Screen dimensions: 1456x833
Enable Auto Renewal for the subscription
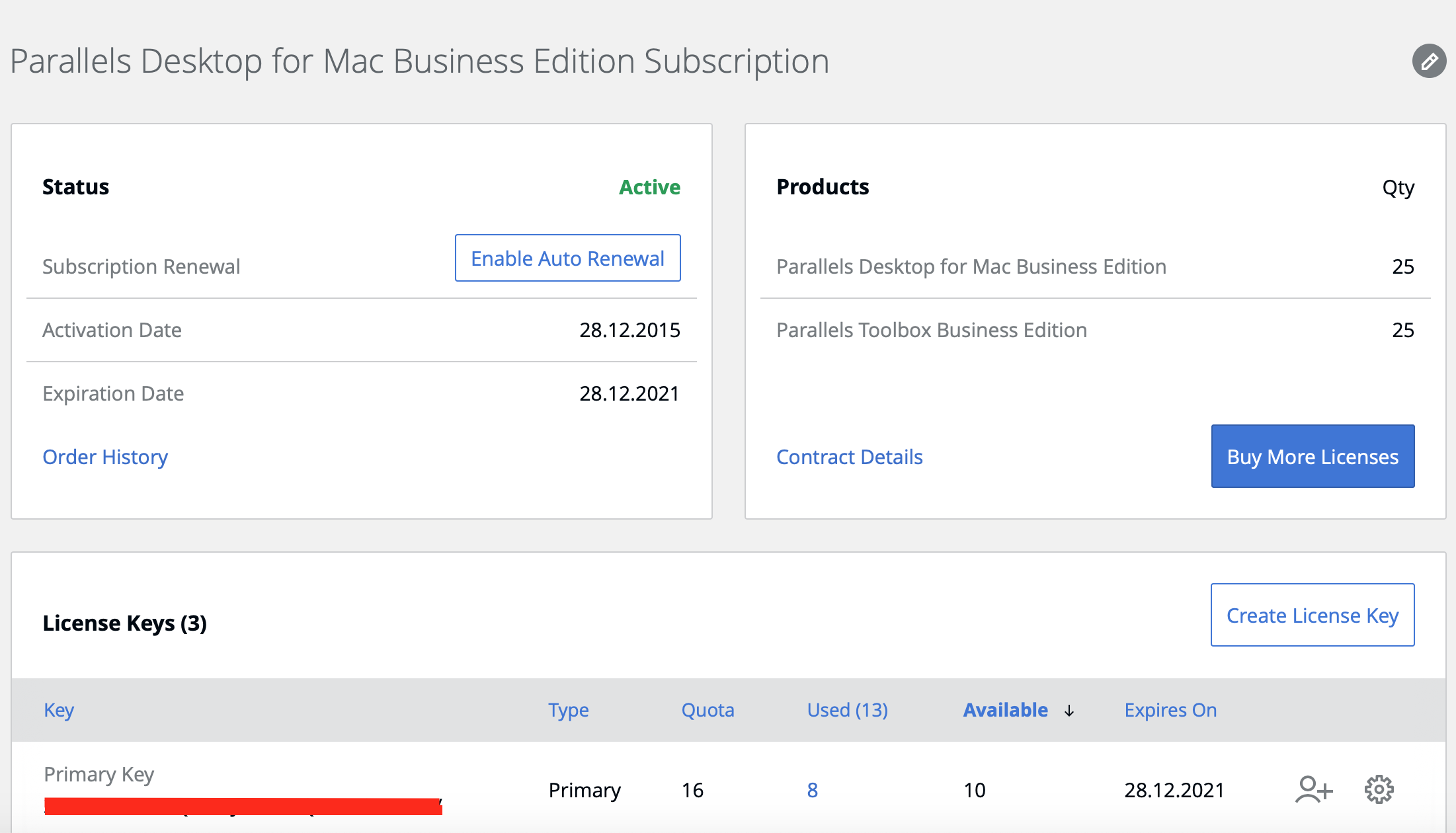point(567,258)
